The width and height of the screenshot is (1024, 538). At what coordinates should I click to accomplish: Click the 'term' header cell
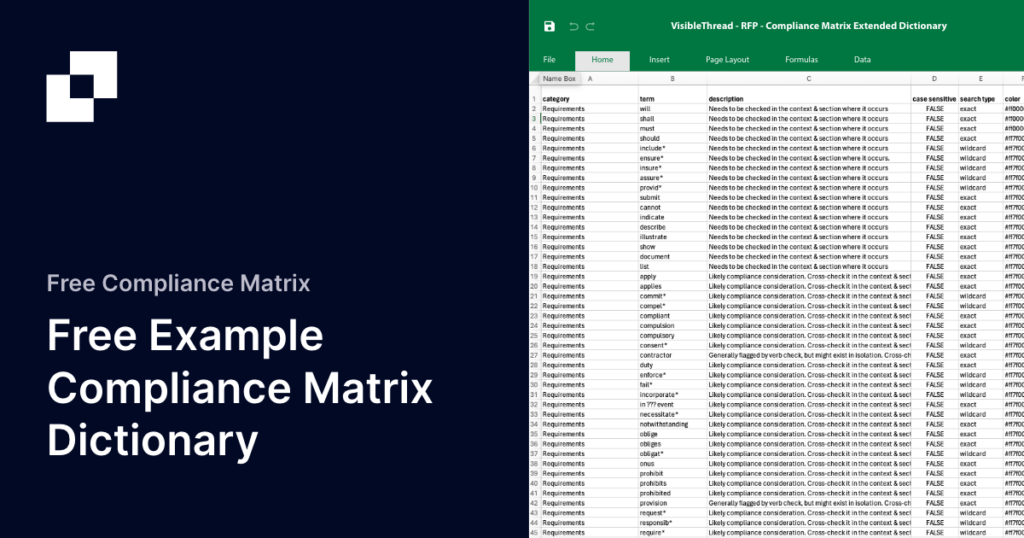[x=673, y=99]
